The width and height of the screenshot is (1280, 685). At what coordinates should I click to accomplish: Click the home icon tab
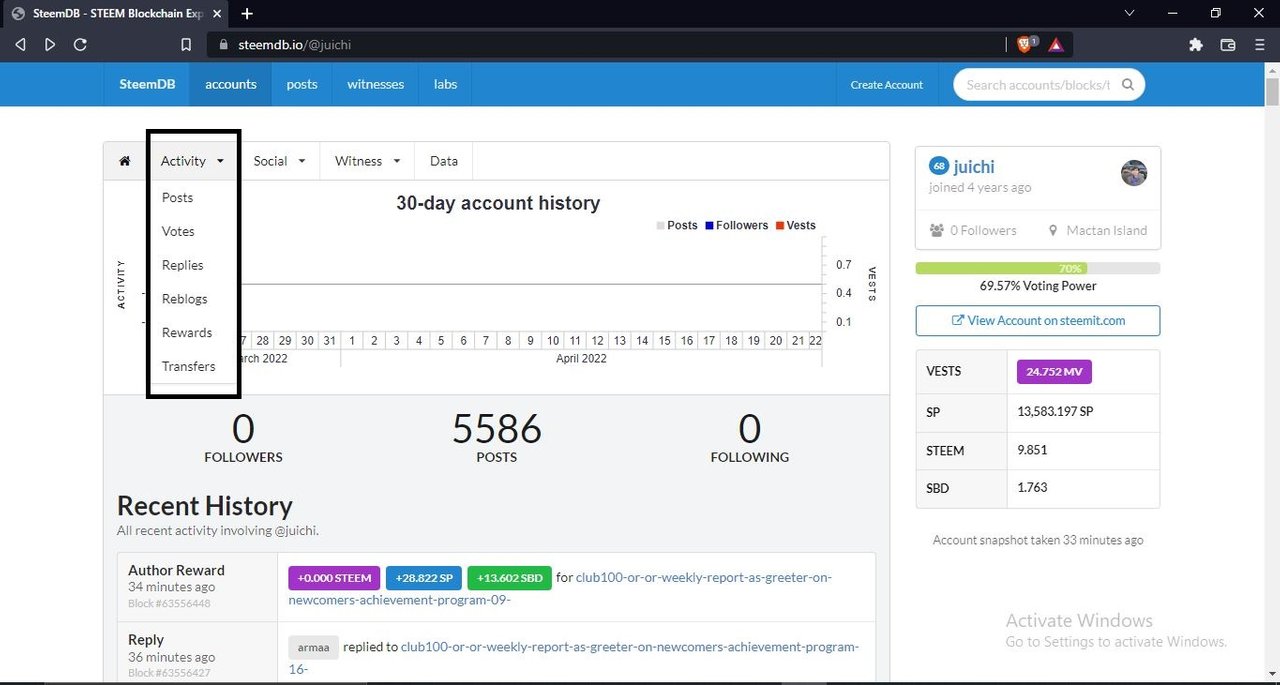pyautogui.click(x=125, y=161)
